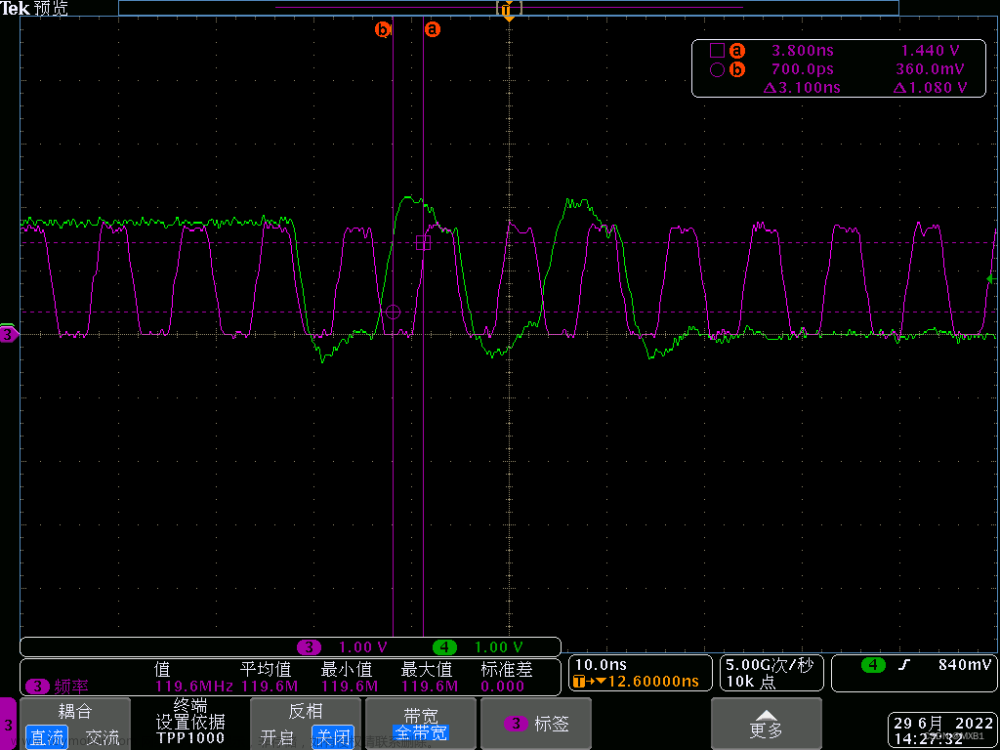Expand the 更多 menu

pyautogui.click(x=767, y=723)
